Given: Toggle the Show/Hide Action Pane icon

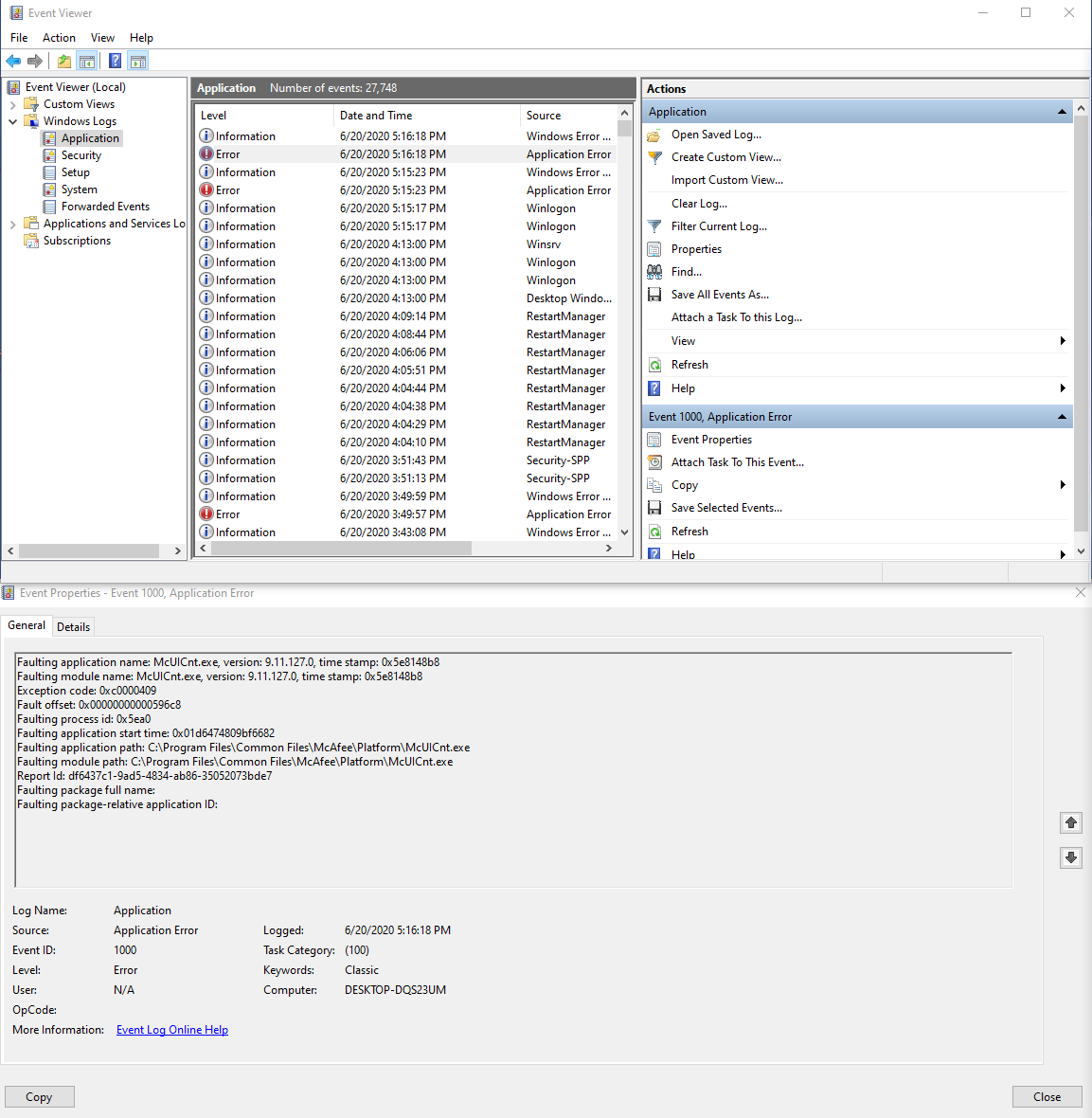Looking at the screenshot, I should point(138,62).
